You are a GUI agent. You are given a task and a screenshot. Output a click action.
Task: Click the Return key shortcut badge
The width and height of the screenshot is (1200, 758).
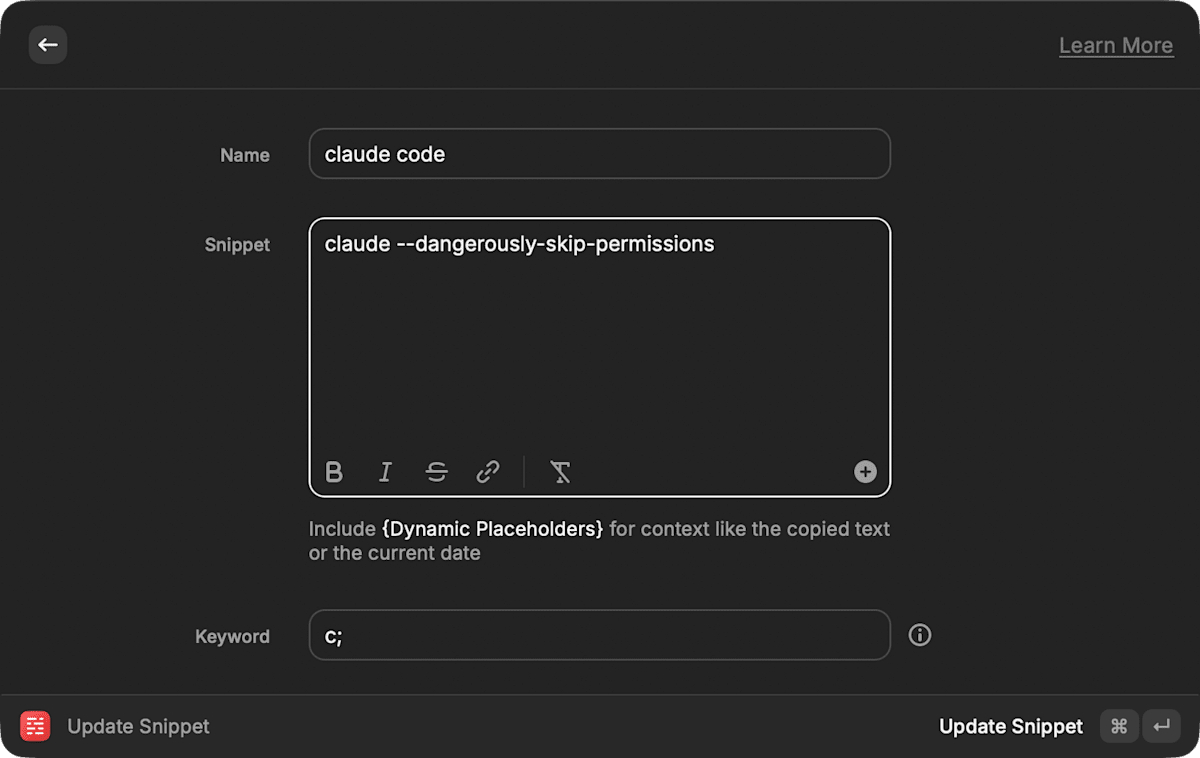[x=1161, y=727]
